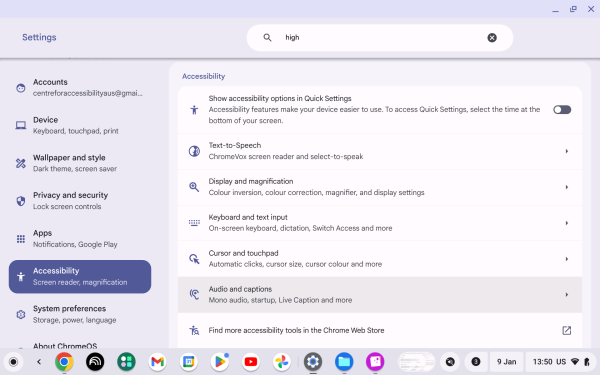Screen dimensions: 600x375
Task: Click the cursor icon beside Cursor and touchpad
Action: (x=194, y=259)
